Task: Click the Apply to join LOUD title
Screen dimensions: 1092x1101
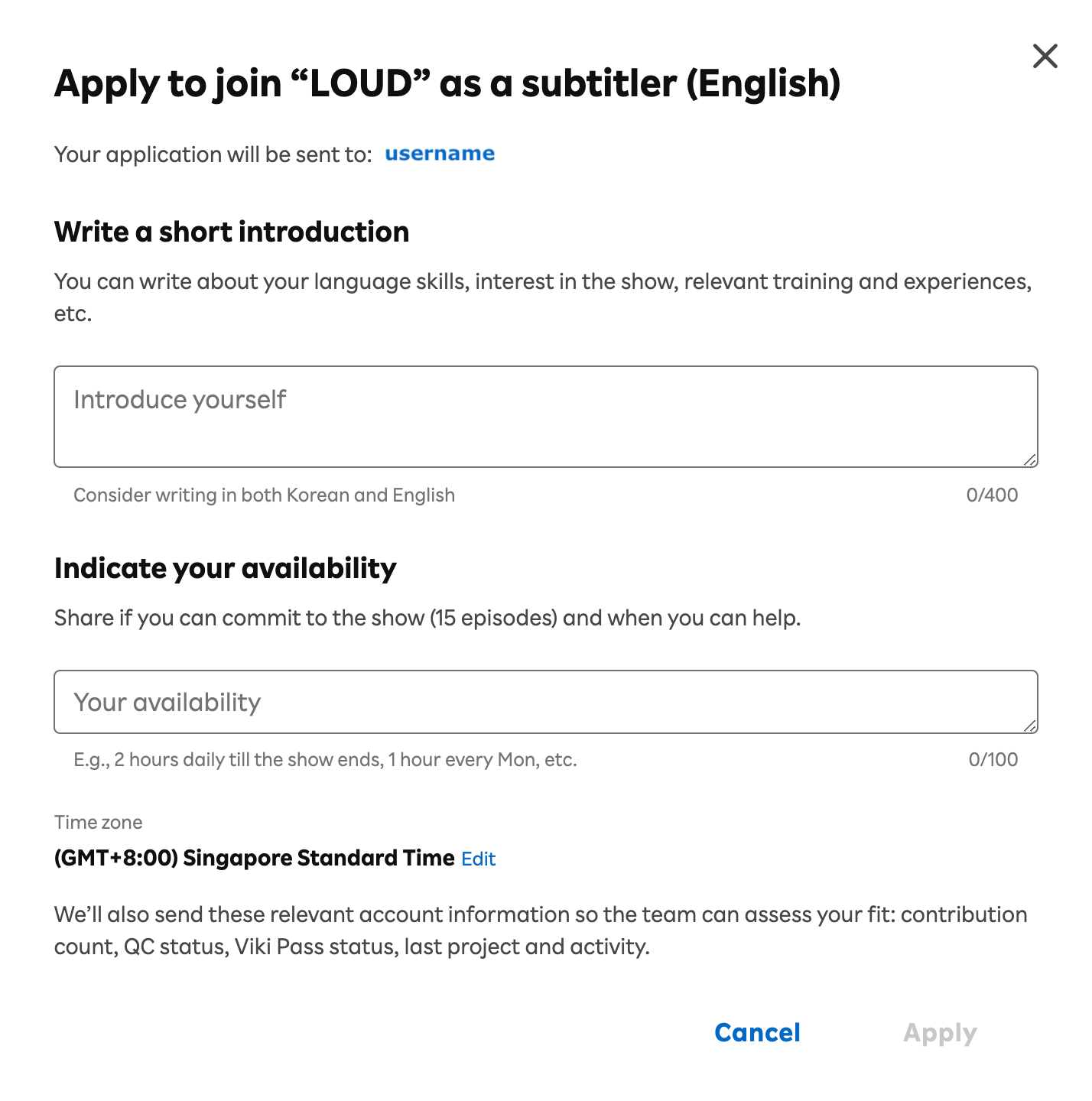Action: point(447,83)
